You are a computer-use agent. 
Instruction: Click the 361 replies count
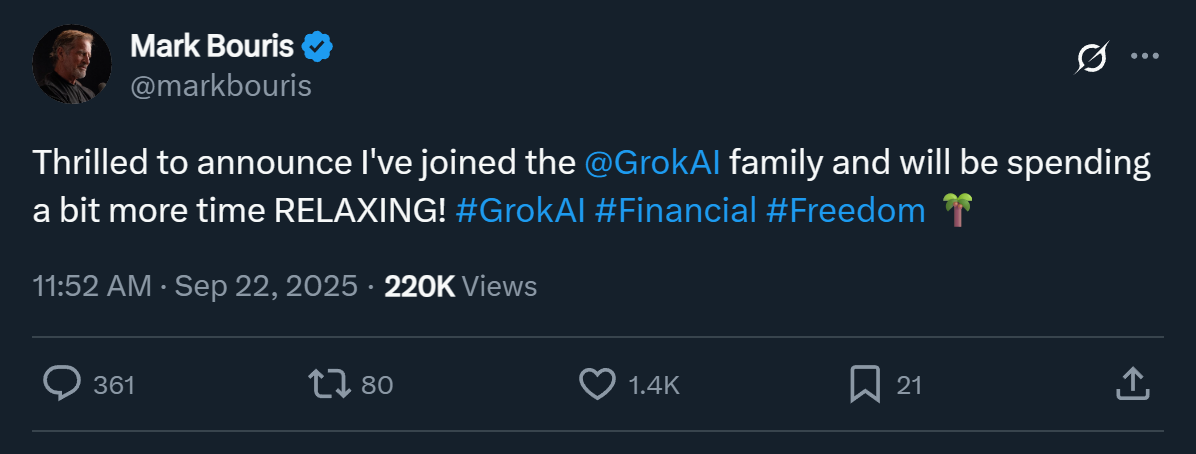click(114, 385)
